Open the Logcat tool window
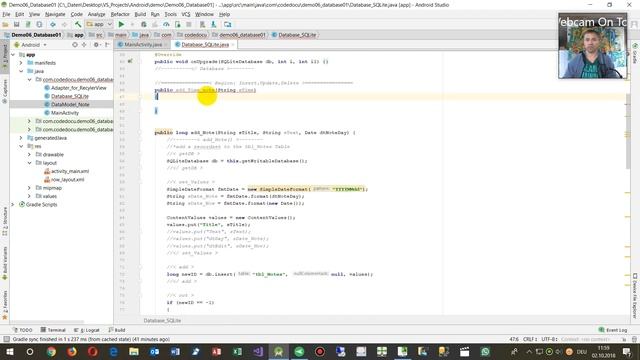Viewport: 640px width, 360px height. pyautogui.click(x=87, y=330)
